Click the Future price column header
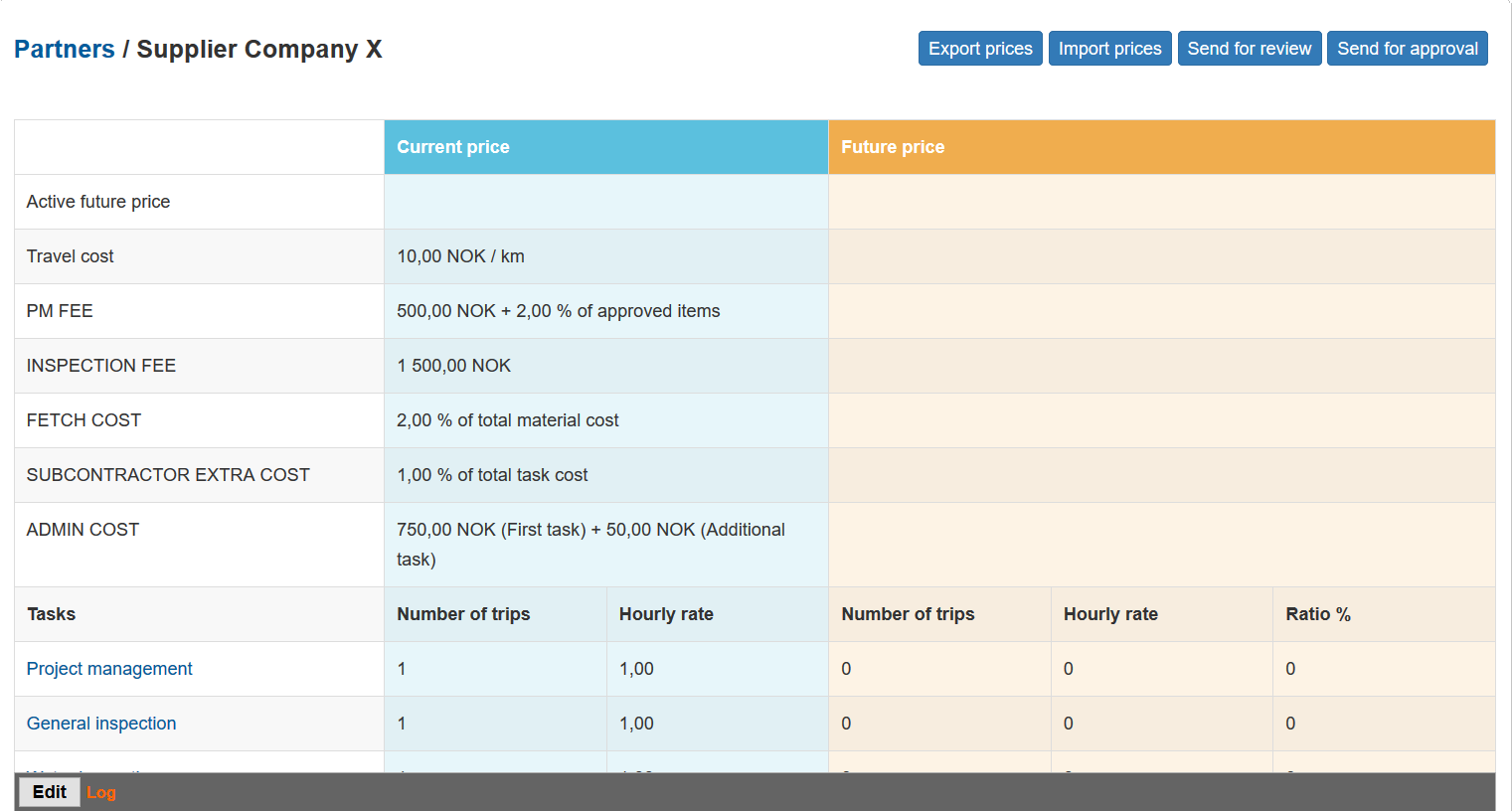Viewport: 1512px width, 811px height. [893, 147]
